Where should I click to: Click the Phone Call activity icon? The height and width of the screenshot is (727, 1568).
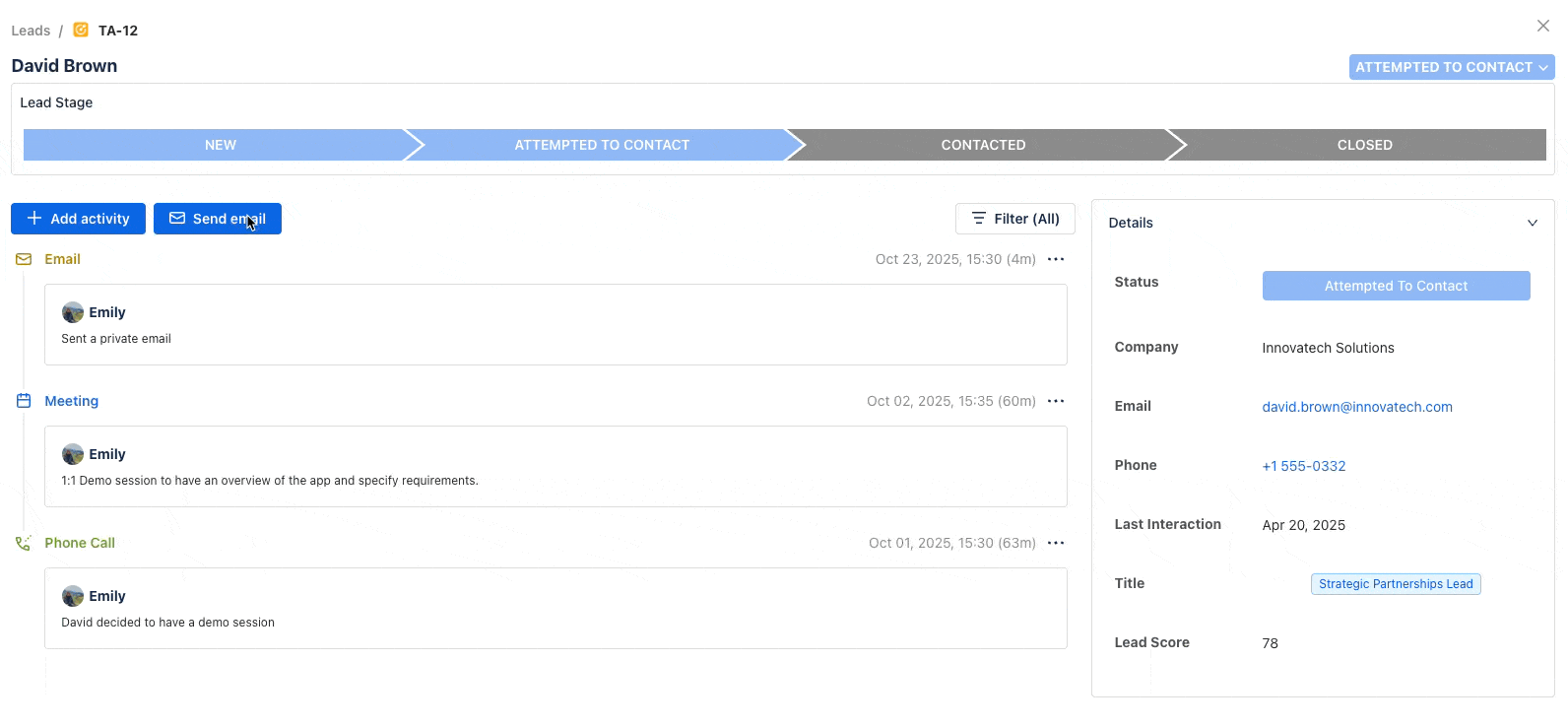24,543
